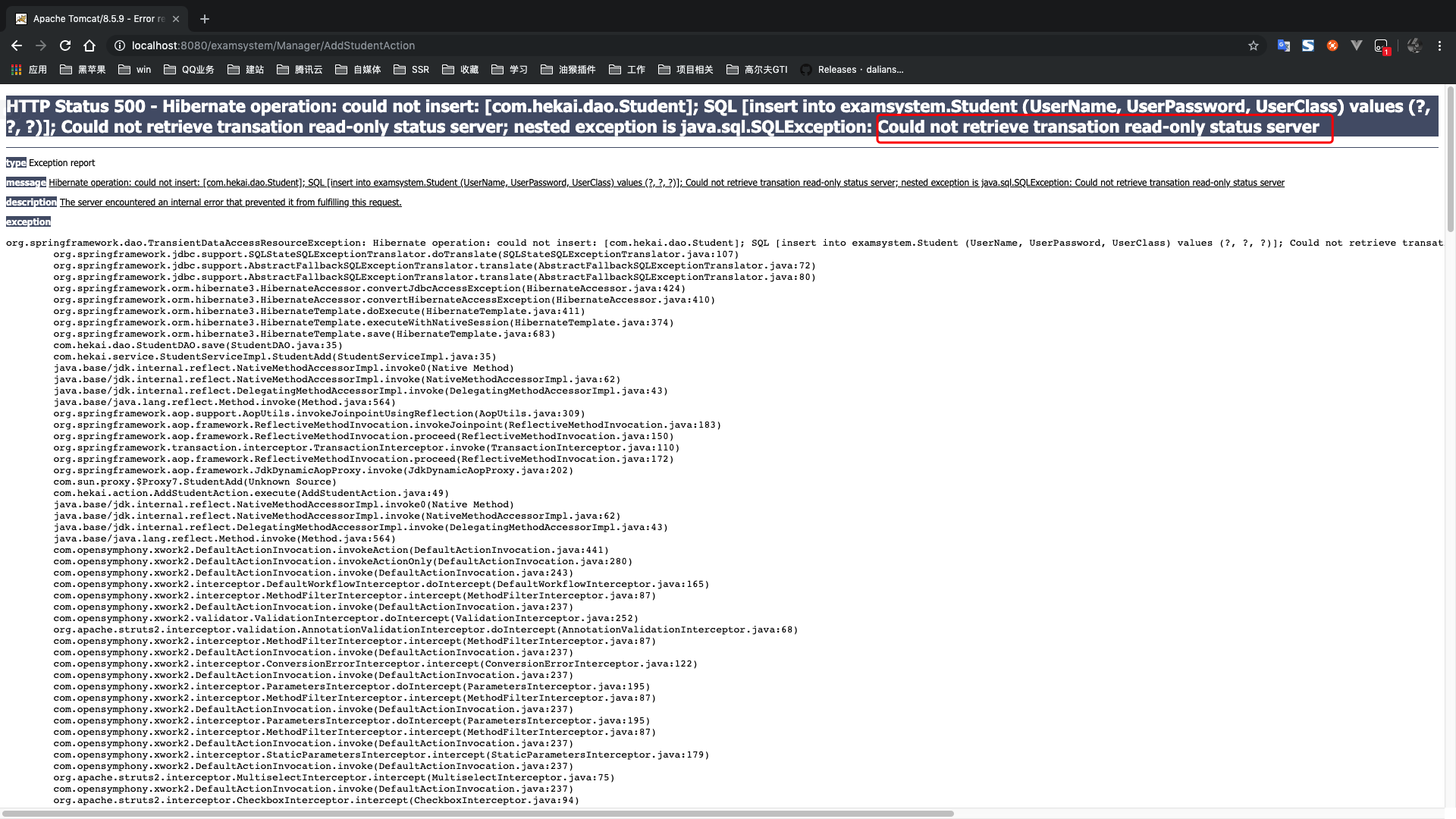The image size is (1456, 819).
Task: Open a new browser tab
Action: coord(205,19)
